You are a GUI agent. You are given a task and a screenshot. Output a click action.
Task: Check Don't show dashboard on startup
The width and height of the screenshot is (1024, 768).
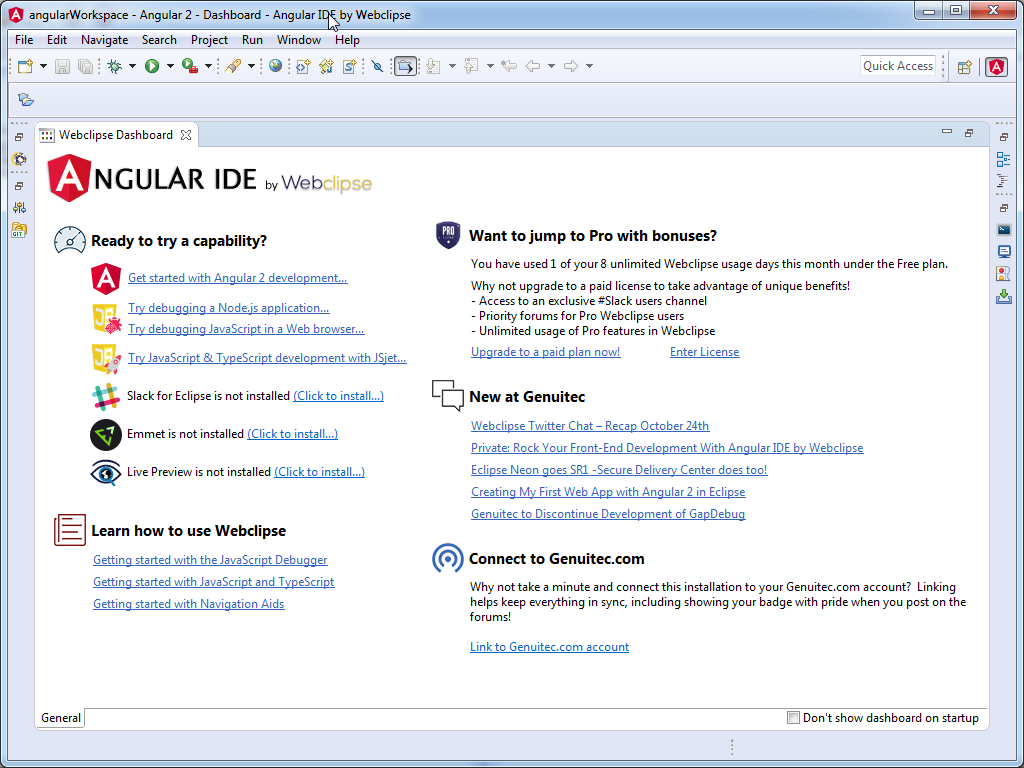pos(793,718)
